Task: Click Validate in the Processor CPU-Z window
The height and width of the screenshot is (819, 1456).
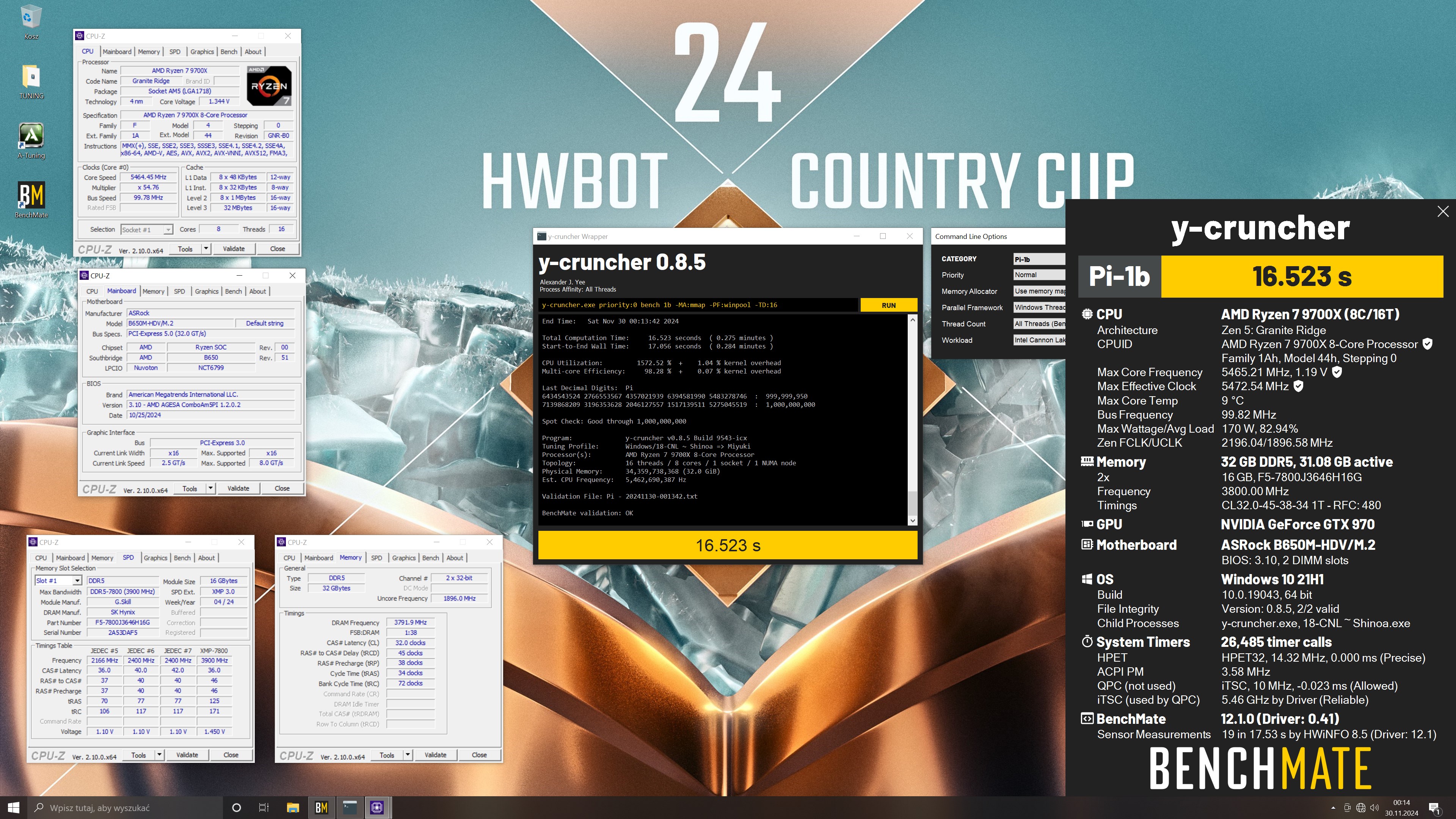Action: coord(234,249)
